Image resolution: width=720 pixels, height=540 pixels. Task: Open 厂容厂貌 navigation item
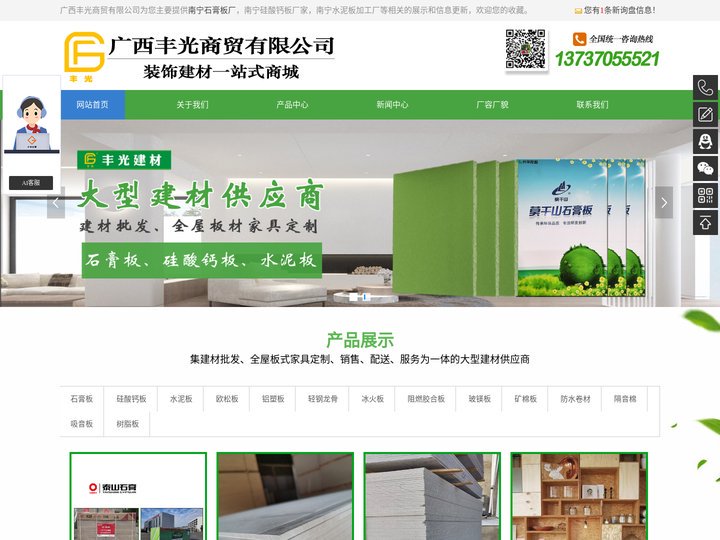coord(492,105)
